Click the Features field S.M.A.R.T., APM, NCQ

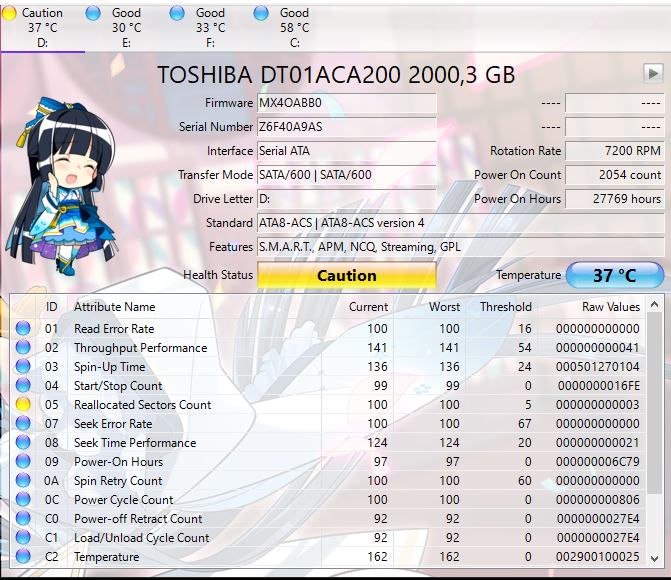click(x=460, y=247)
